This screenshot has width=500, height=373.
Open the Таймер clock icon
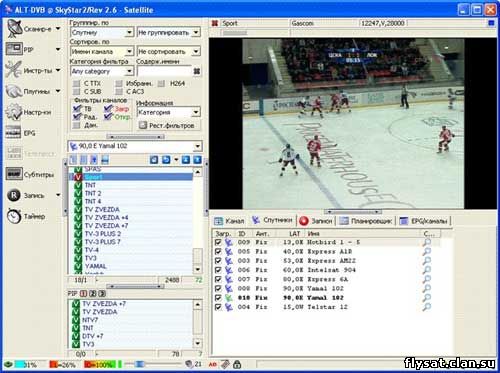point(14,216)
